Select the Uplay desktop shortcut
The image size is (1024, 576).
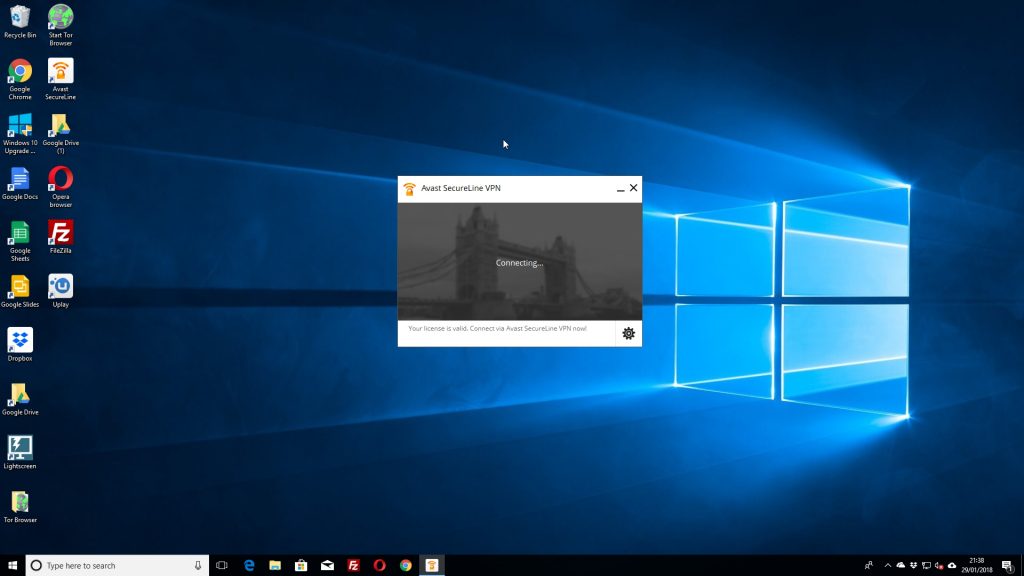[61, 291]
